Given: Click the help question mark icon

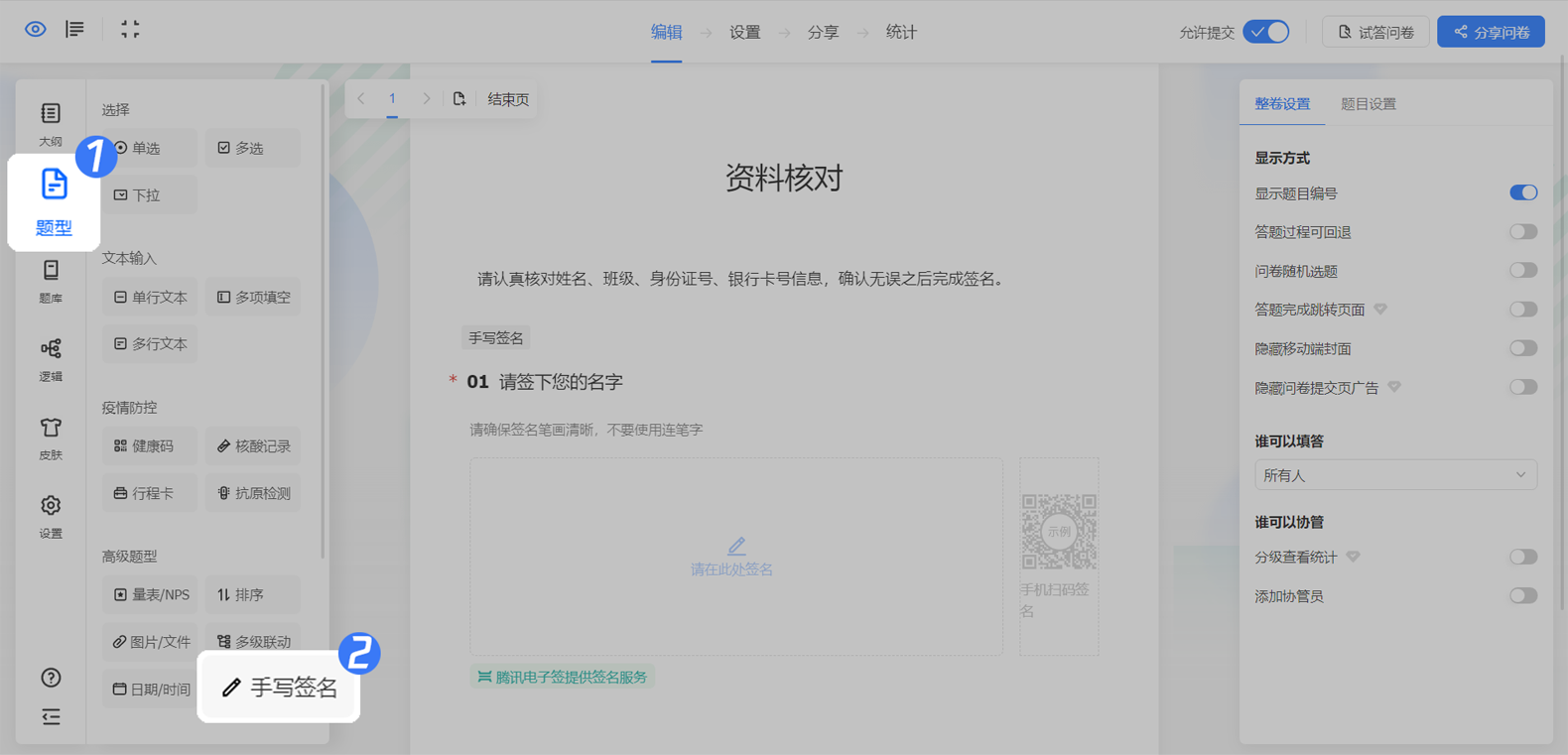Looking at the screenshot, I should pos(51,678).
